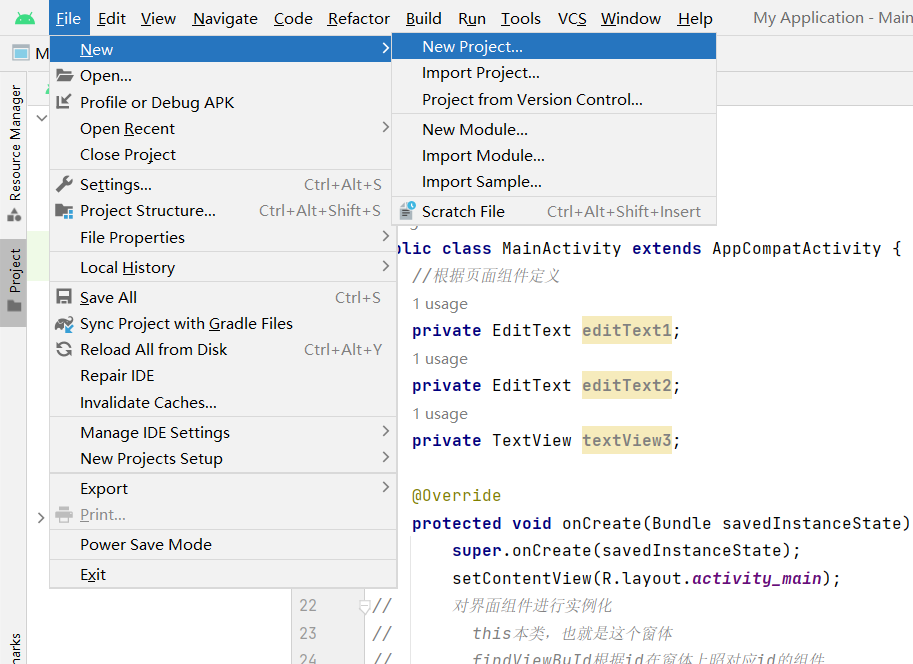This screenshot has width=913, height=664.
Task: Open the Refactor menu
Action: point(358,18)
